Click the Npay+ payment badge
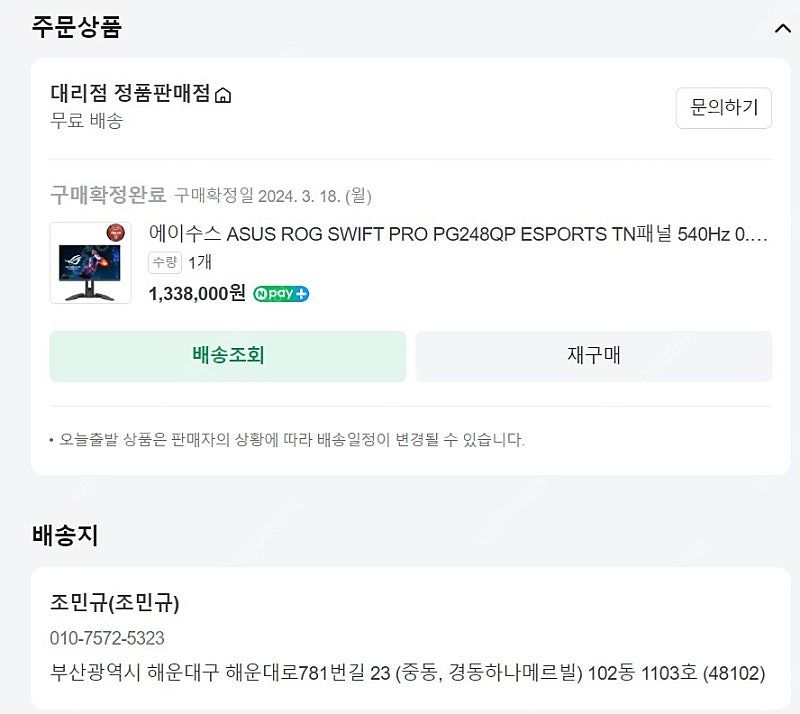The image size is (800, 714). (x=280, y=293)
